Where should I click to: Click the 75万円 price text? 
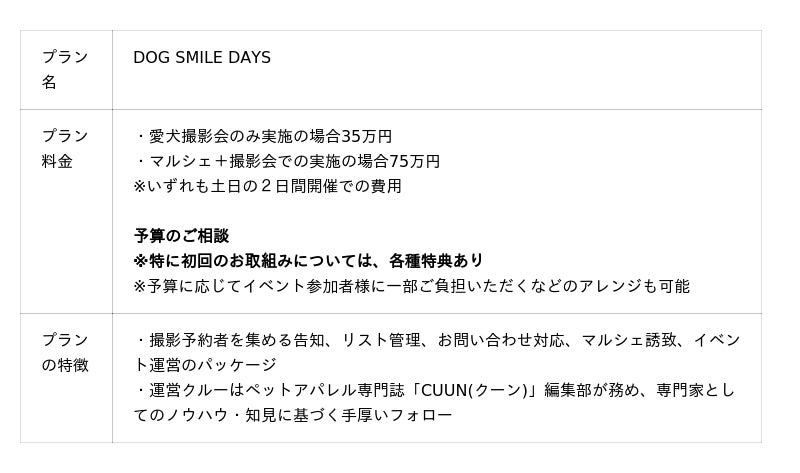[415, 161]
